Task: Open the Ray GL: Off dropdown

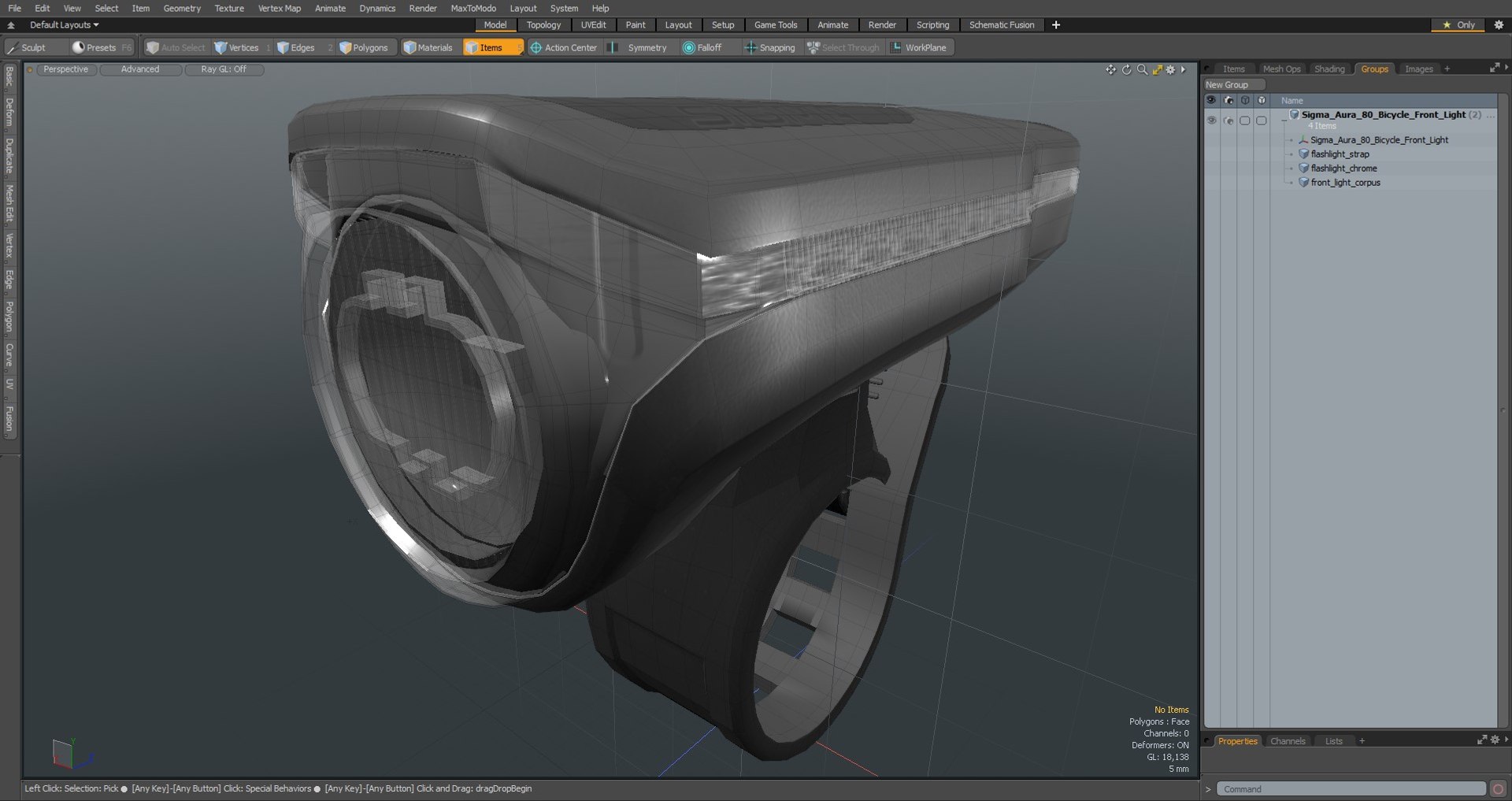Action: [x=224, y=69]
